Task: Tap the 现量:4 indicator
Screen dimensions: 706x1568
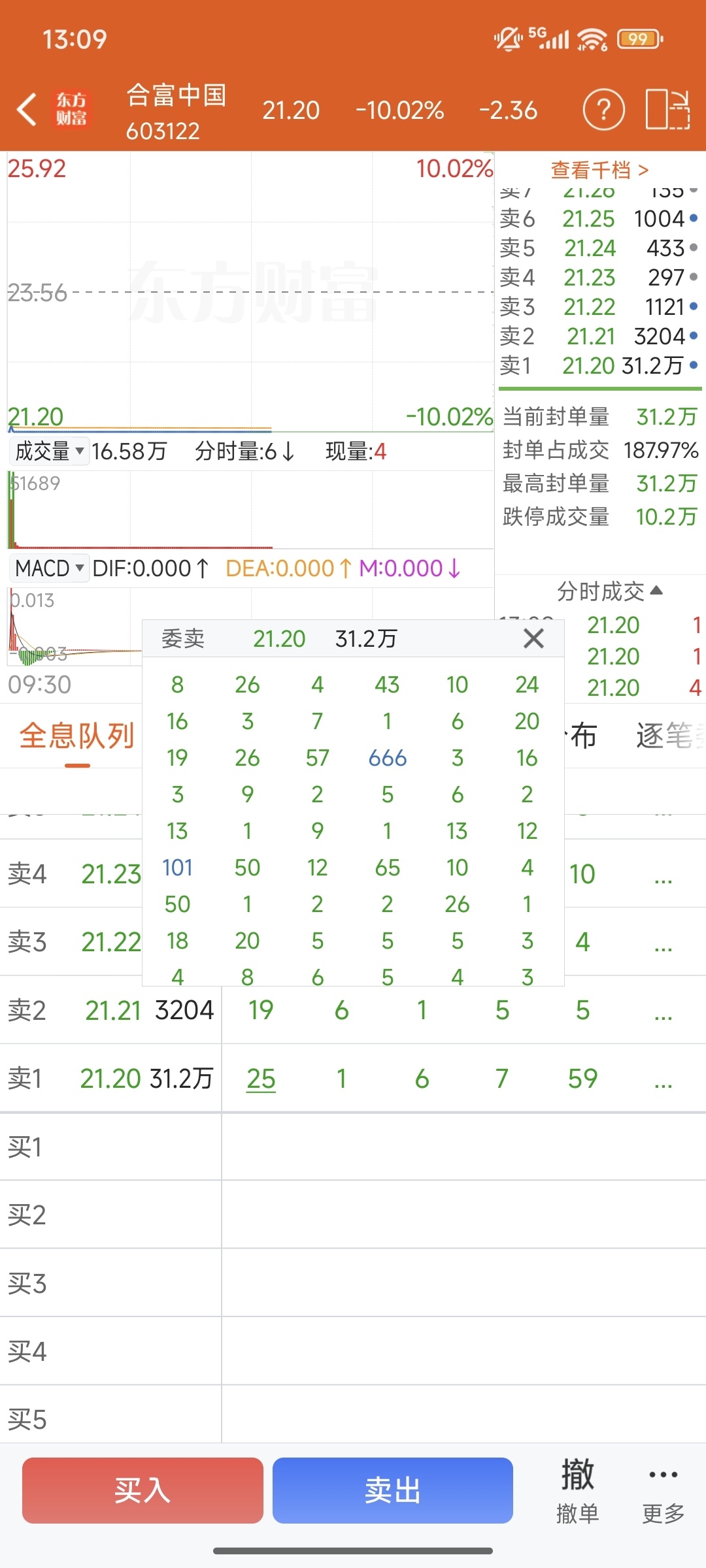Action: tap(356, 451)
